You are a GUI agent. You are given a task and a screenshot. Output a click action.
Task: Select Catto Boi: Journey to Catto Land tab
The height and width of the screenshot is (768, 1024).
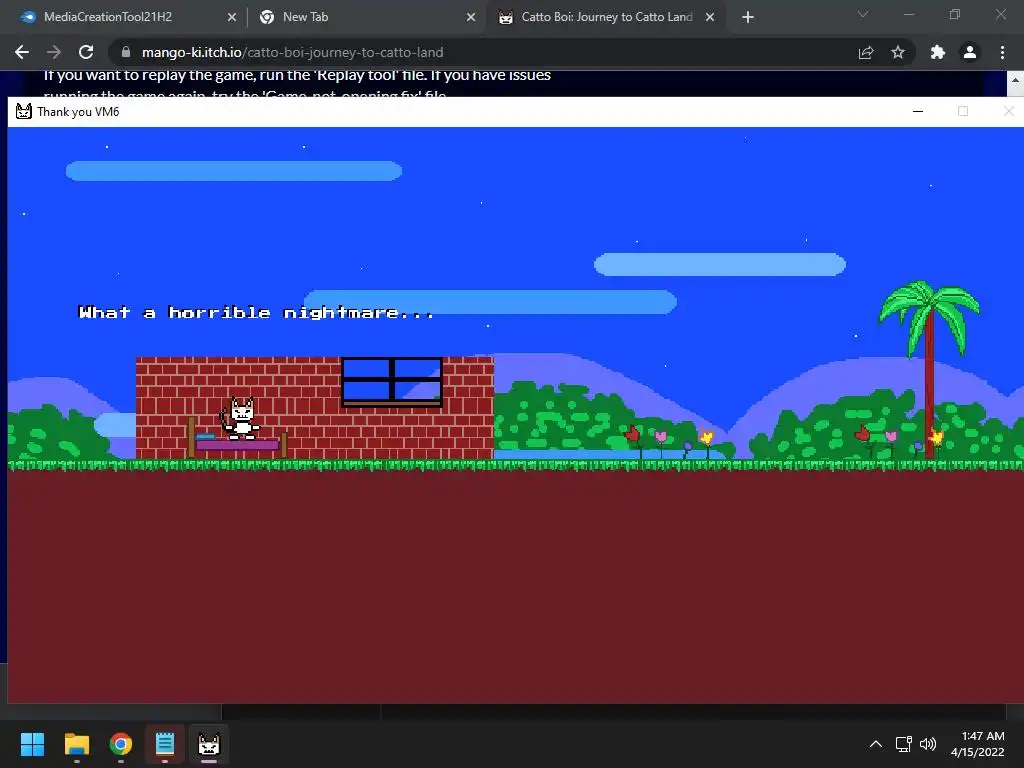604,17
